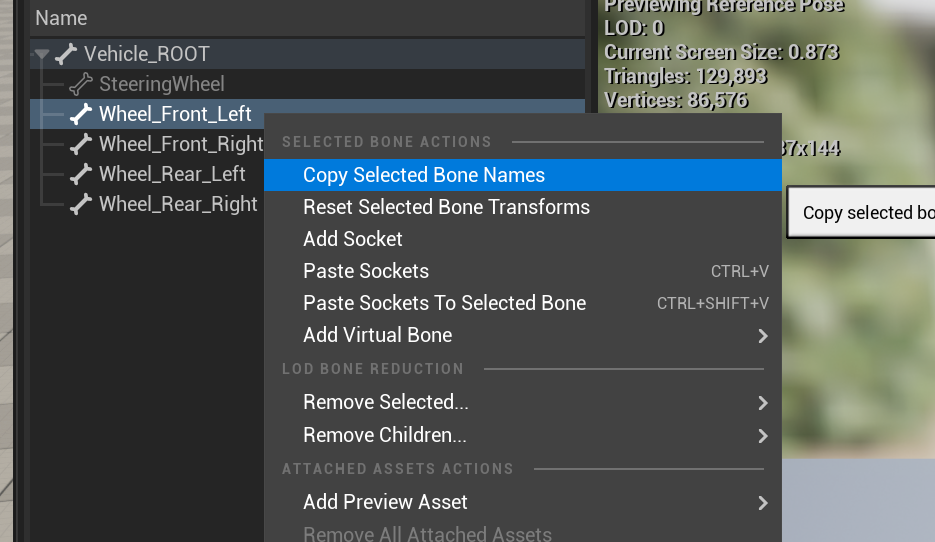Open the Remove Selected submenu arrow
The height and width of the screenshot is (542, 935).
tap(762, 403)
